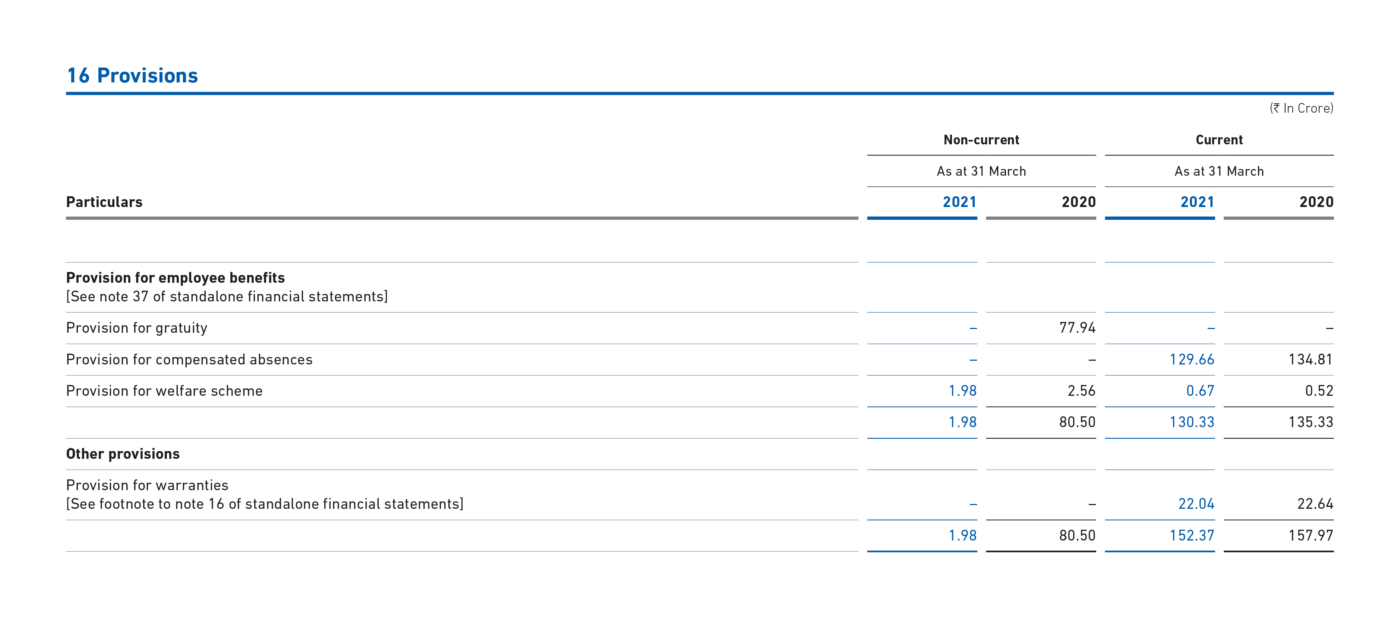This screenshot has height=617, width=1400.
Task: Select the 152.37 total provisions value
Action: 1192,535
